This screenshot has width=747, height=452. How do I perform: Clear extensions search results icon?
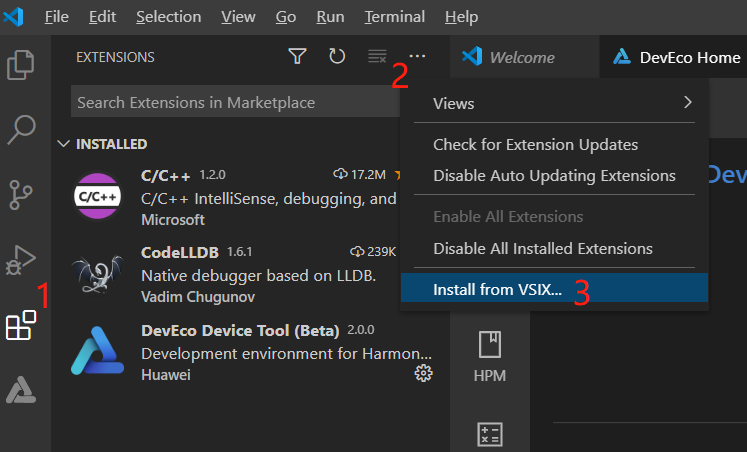(x=377, y=57)
